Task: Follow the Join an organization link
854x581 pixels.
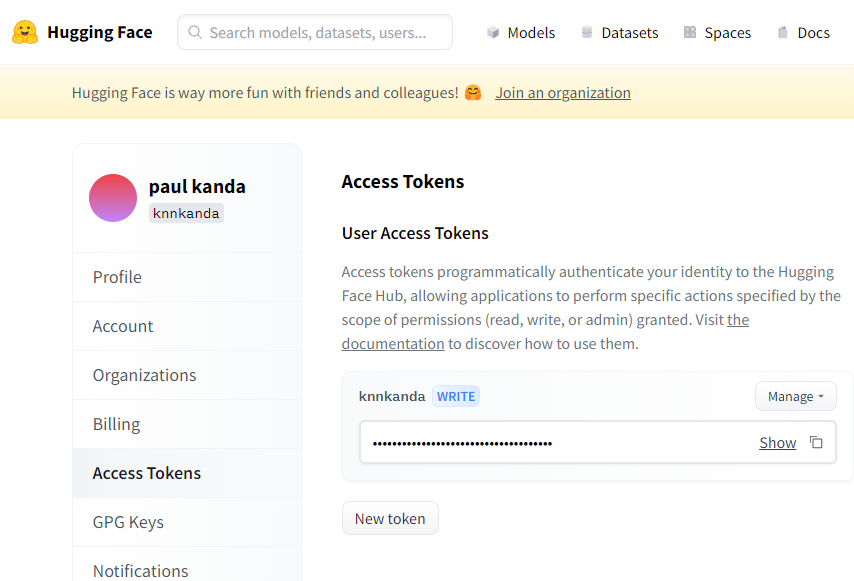Action: [563, 93]
